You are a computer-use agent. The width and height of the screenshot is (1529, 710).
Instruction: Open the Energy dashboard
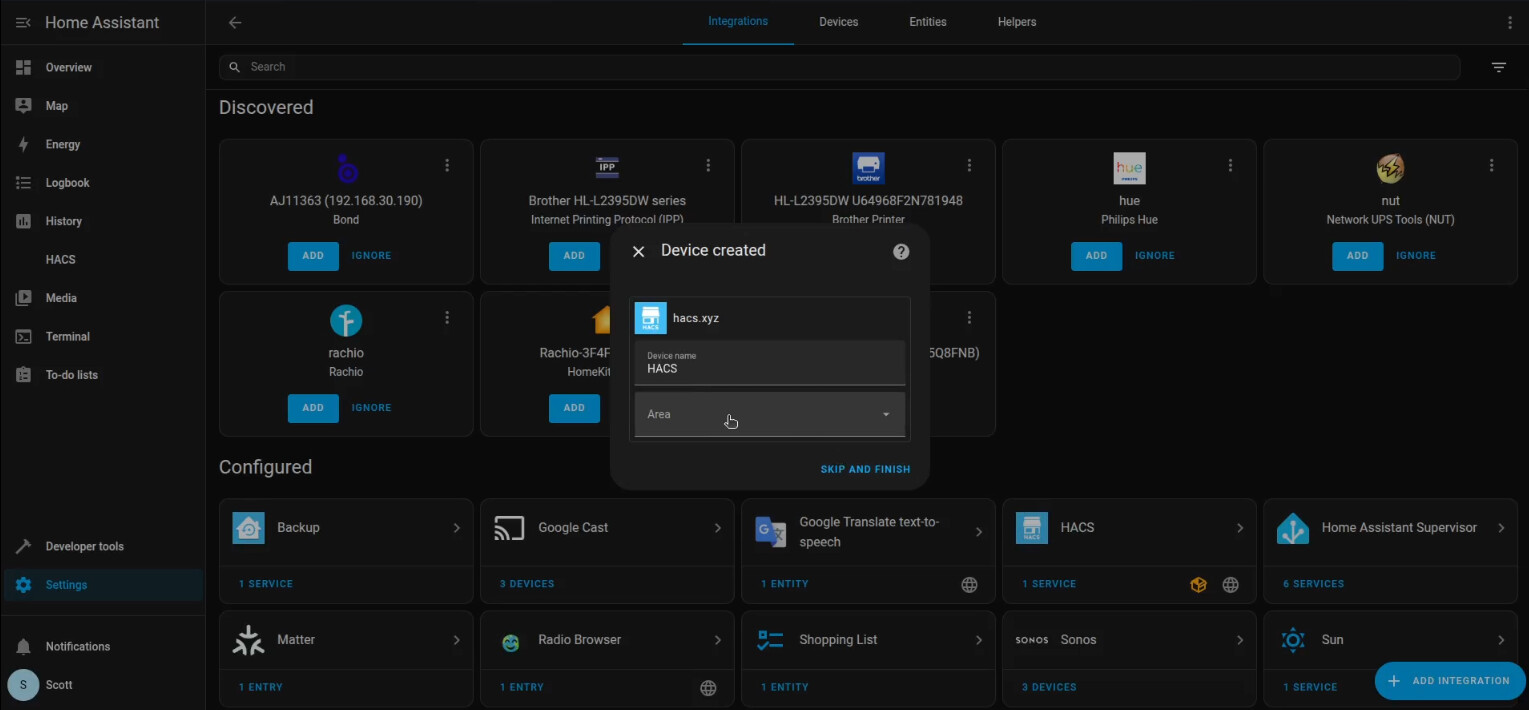tap(103, 145)
